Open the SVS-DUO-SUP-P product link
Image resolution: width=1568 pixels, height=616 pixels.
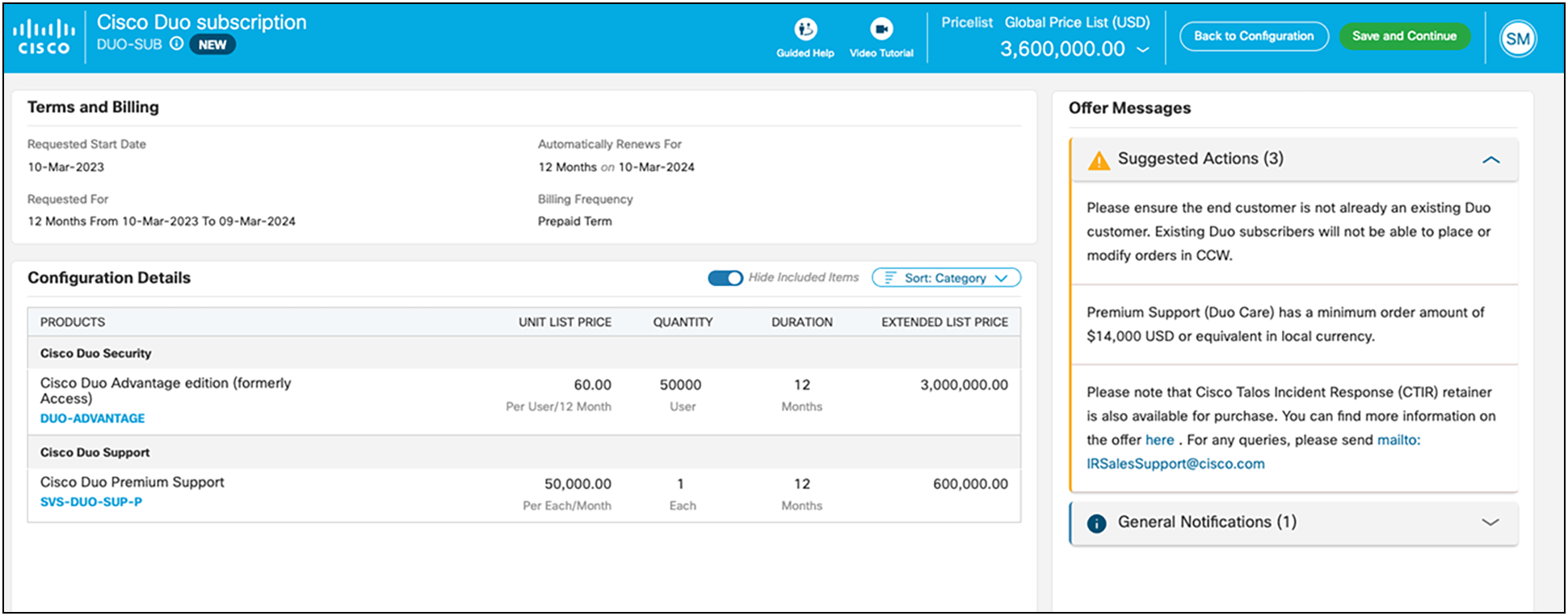pyautogui.click(x=91, y=502)
